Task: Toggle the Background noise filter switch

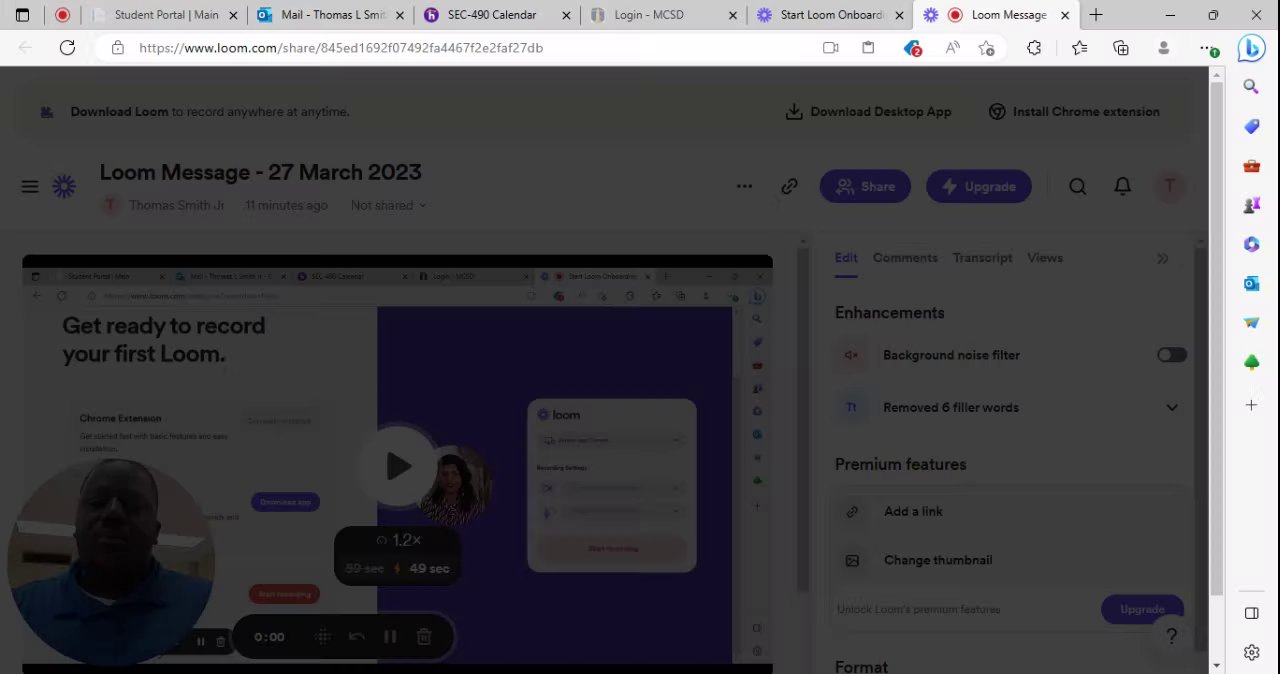Action: pyautogui.click(x=1171, y=355)
